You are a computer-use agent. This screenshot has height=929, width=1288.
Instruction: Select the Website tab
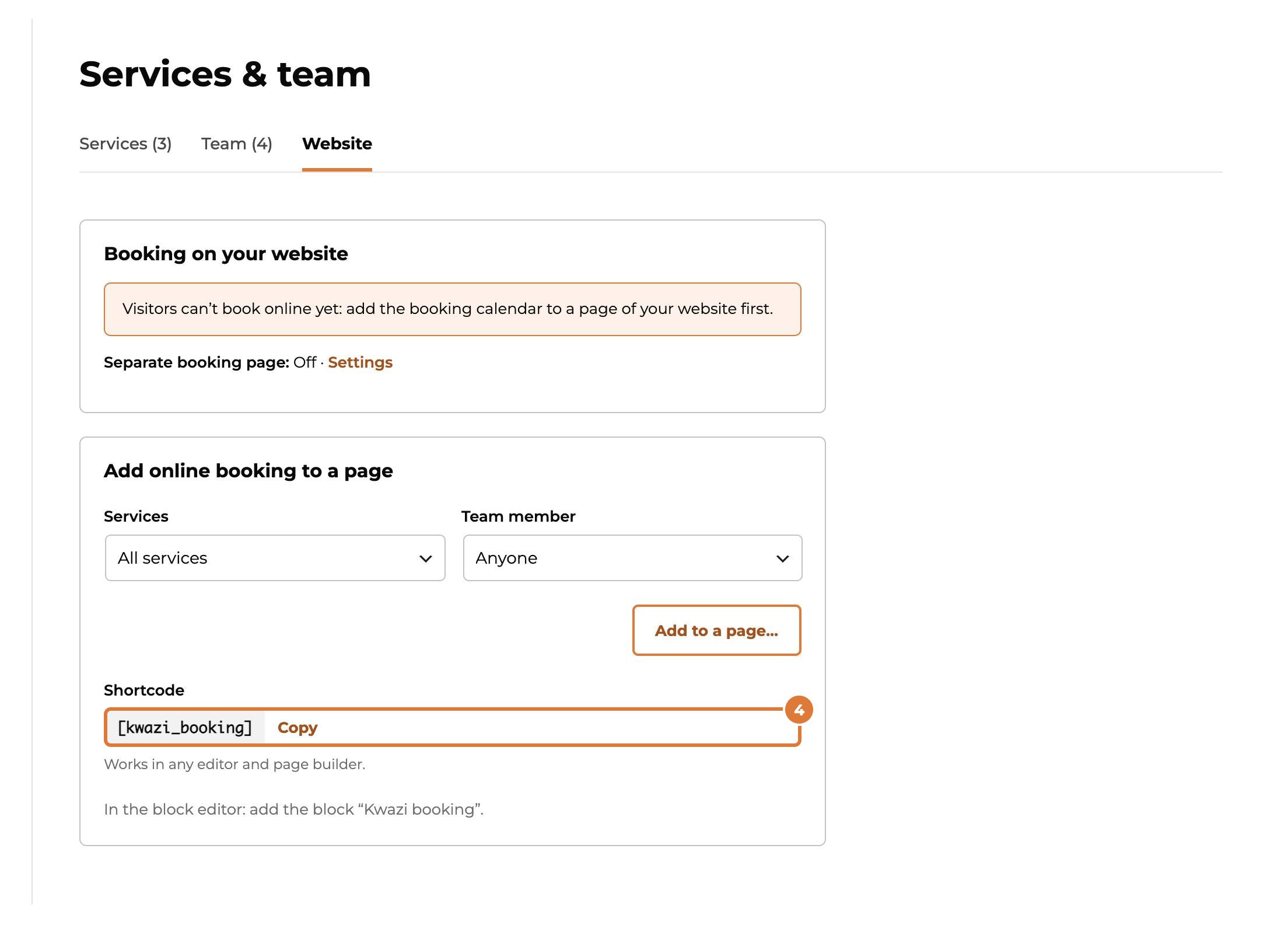(337, 144)
